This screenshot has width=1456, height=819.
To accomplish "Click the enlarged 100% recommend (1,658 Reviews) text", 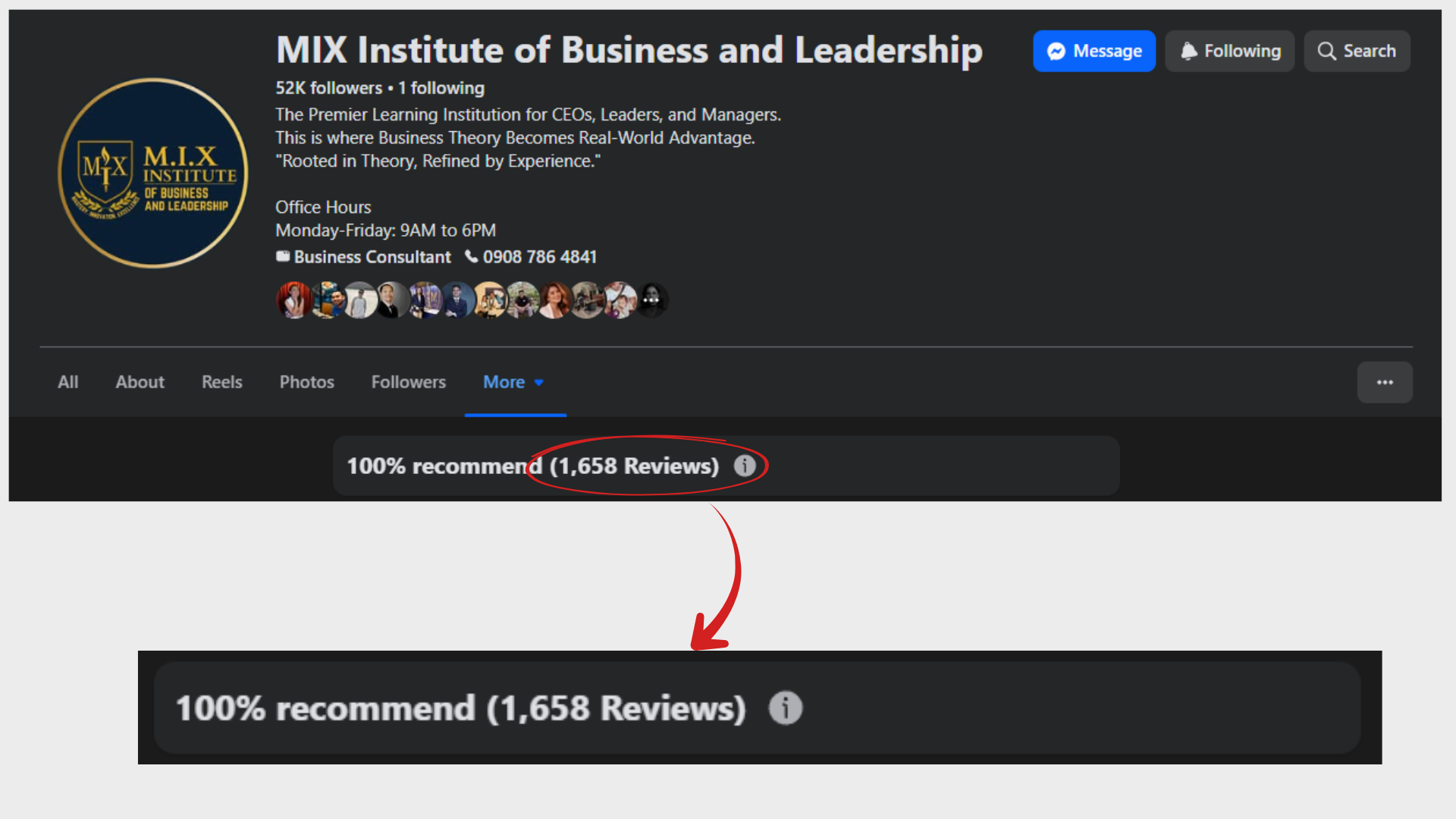I will coord(461,708).
